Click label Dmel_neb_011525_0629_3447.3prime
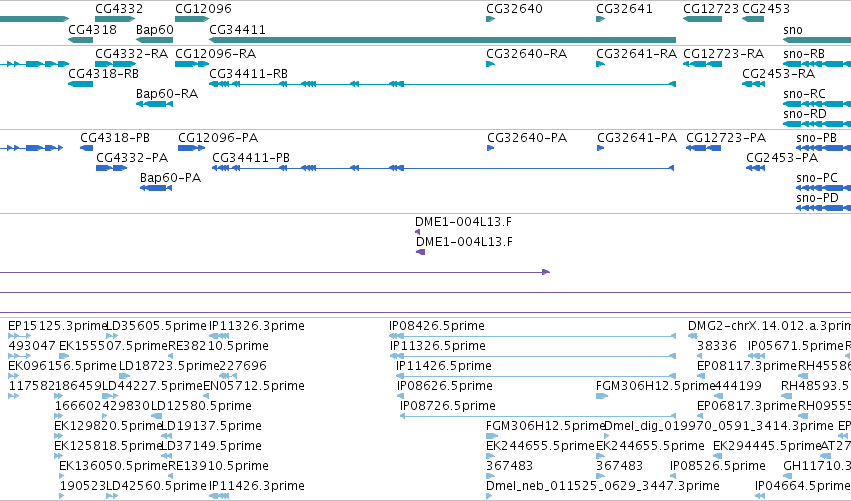Viewport: 851px width, 501px height. pos(602,486)
